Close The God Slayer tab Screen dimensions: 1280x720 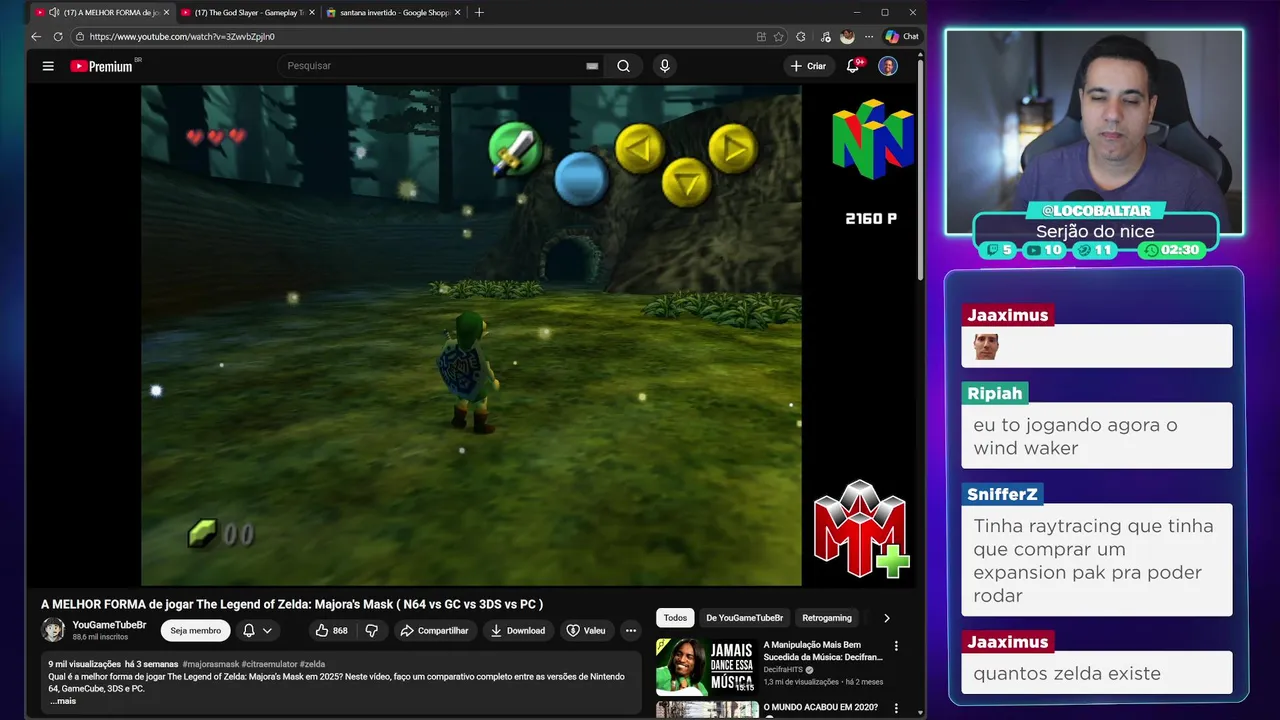[x=312, y=13]
